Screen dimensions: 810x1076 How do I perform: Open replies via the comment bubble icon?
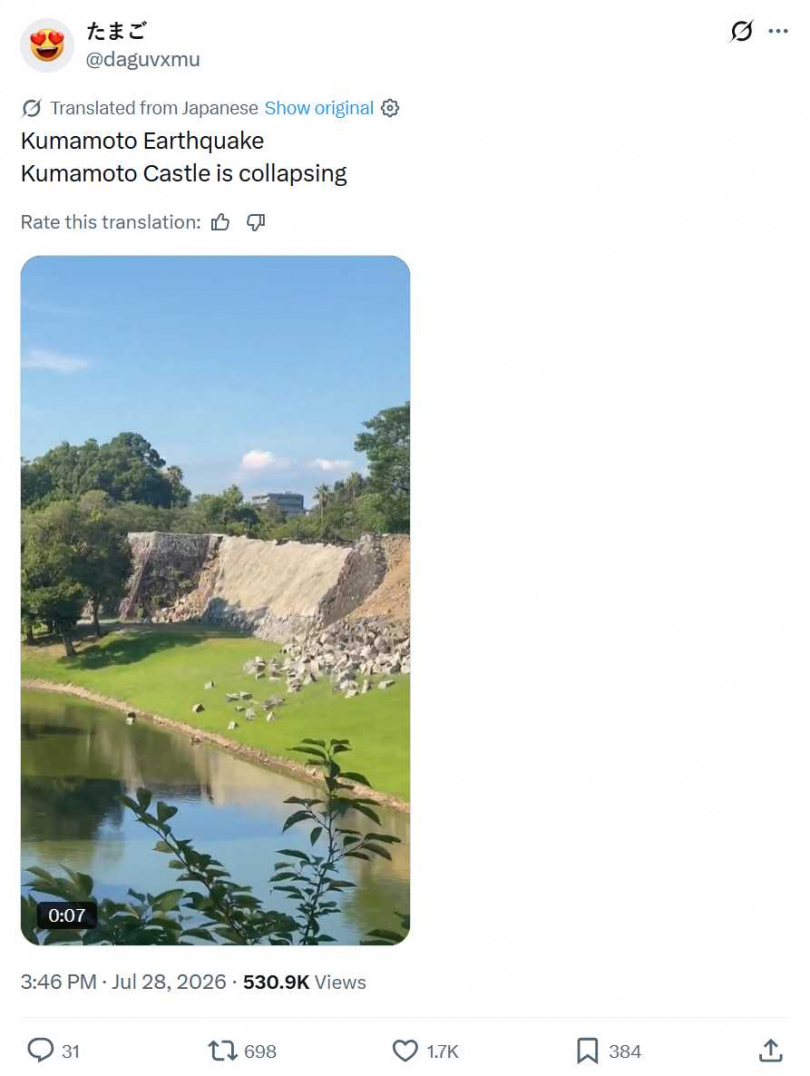click(x=40, y=1051)
